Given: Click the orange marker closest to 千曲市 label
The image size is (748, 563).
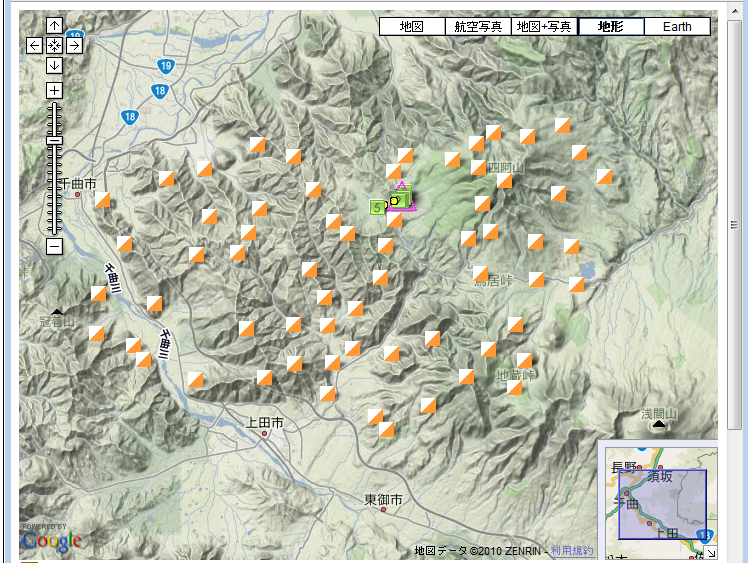Looking at the screenshot, I should [x=102, y=199].
